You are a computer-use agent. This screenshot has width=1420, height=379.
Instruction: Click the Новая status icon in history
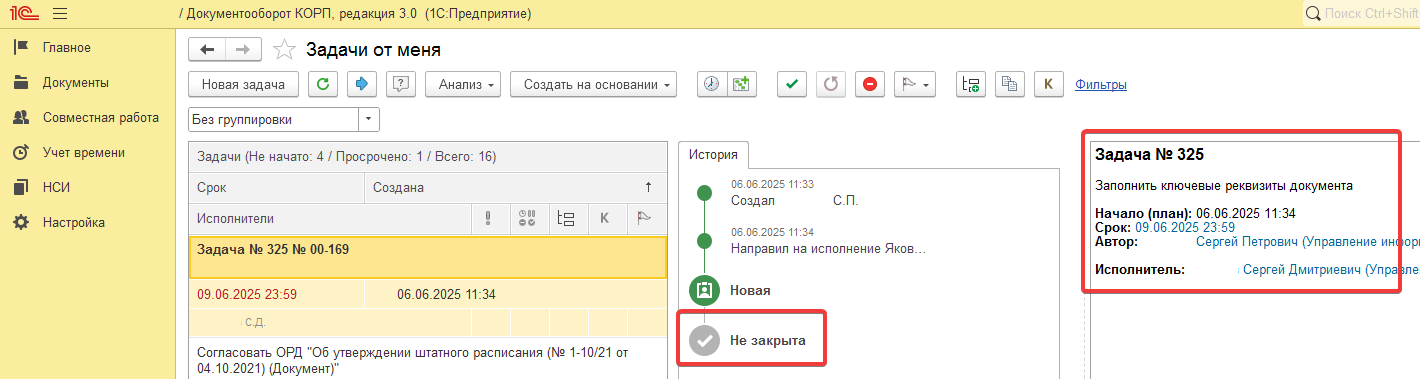[x=704, y=291]
